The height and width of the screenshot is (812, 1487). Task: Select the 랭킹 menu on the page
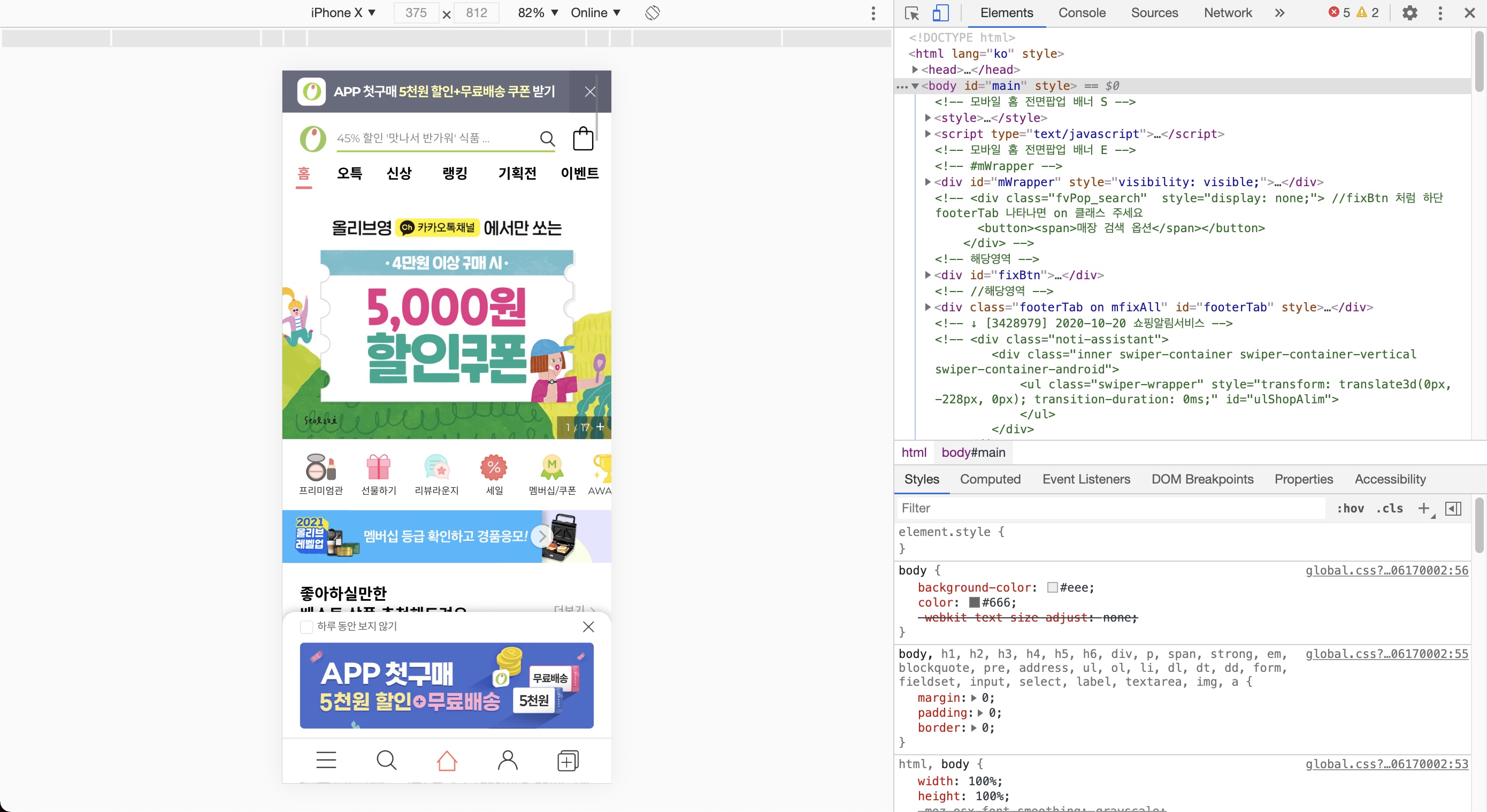click(455, 173)
